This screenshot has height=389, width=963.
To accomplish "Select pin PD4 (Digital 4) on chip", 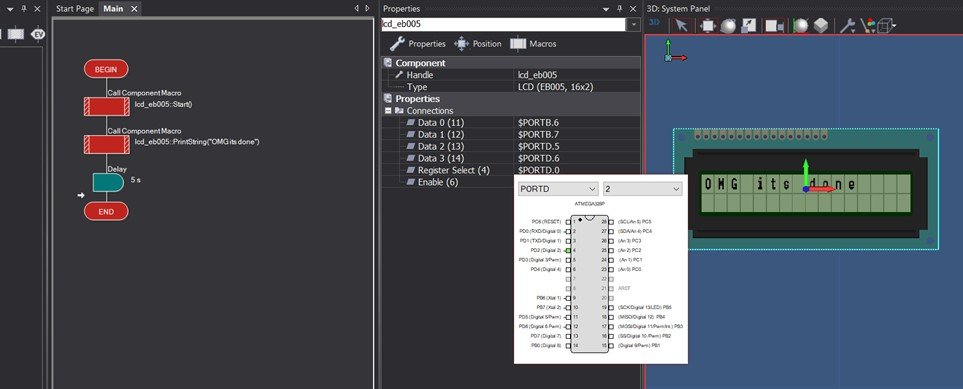I will pyautogui.click(x=568, y=269).
